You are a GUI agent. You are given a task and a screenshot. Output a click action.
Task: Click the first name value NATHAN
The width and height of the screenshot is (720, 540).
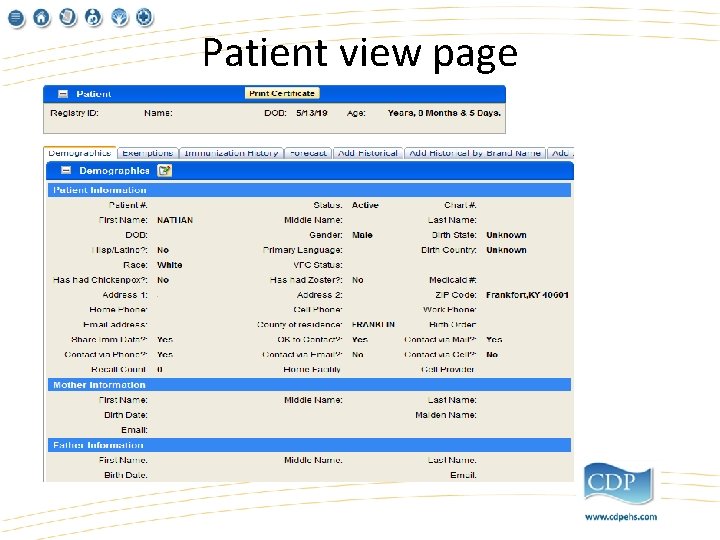(175, 220)
